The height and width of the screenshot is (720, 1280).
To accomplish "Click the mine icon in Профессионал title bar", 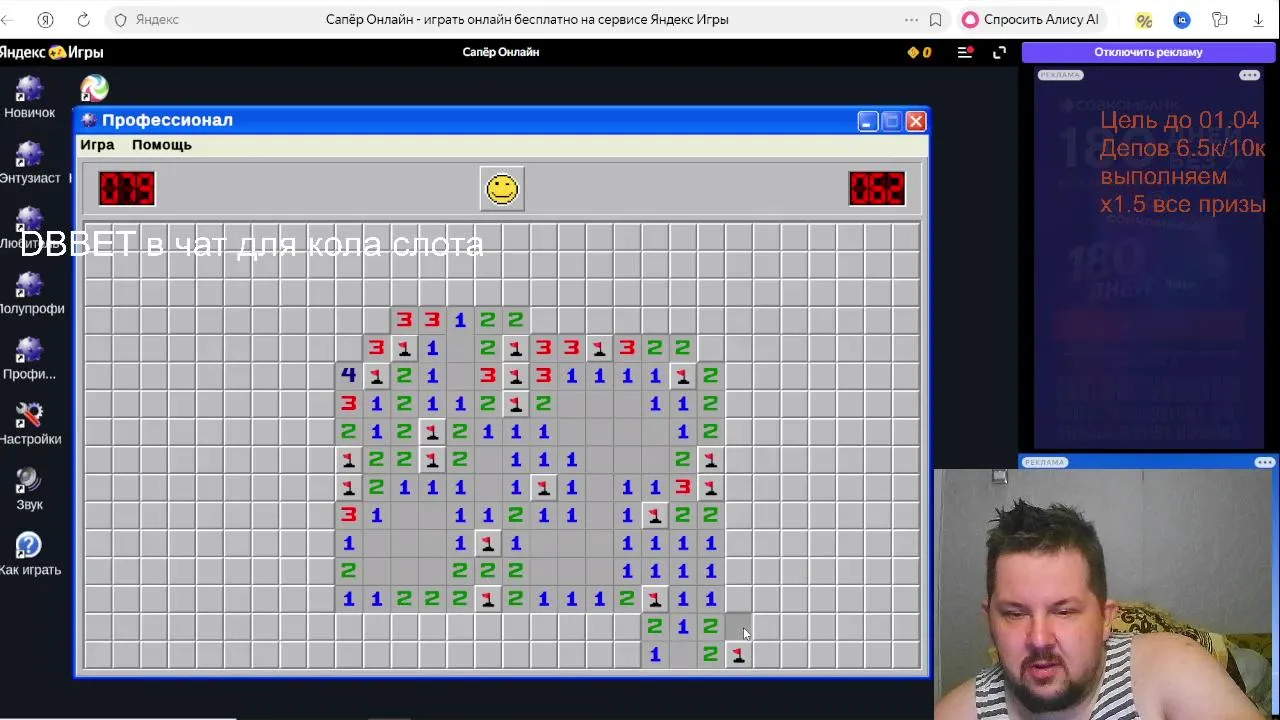I will click(89, 120).
